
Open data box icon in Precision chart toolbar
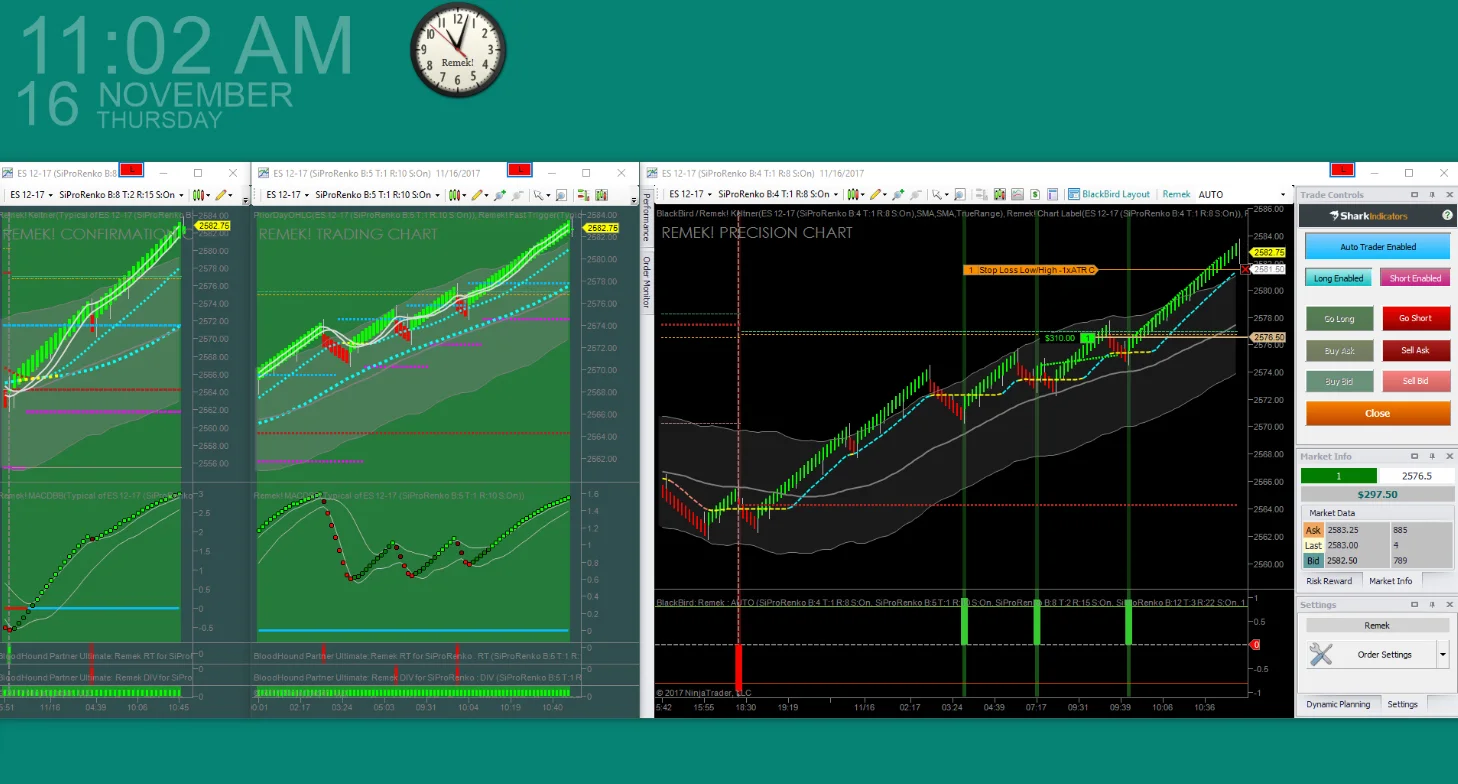(x=982, y=195)
